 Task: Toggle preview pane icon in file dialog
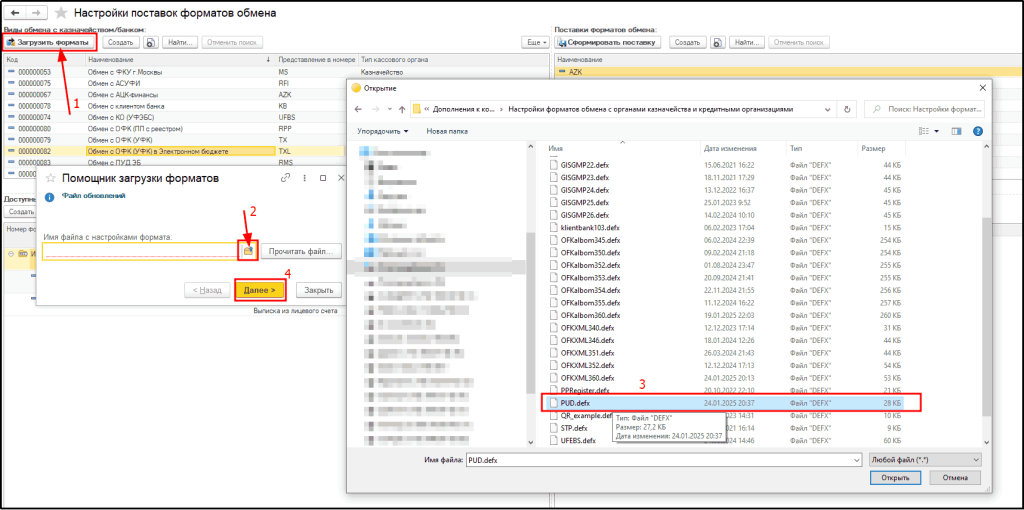pos(956,131)
